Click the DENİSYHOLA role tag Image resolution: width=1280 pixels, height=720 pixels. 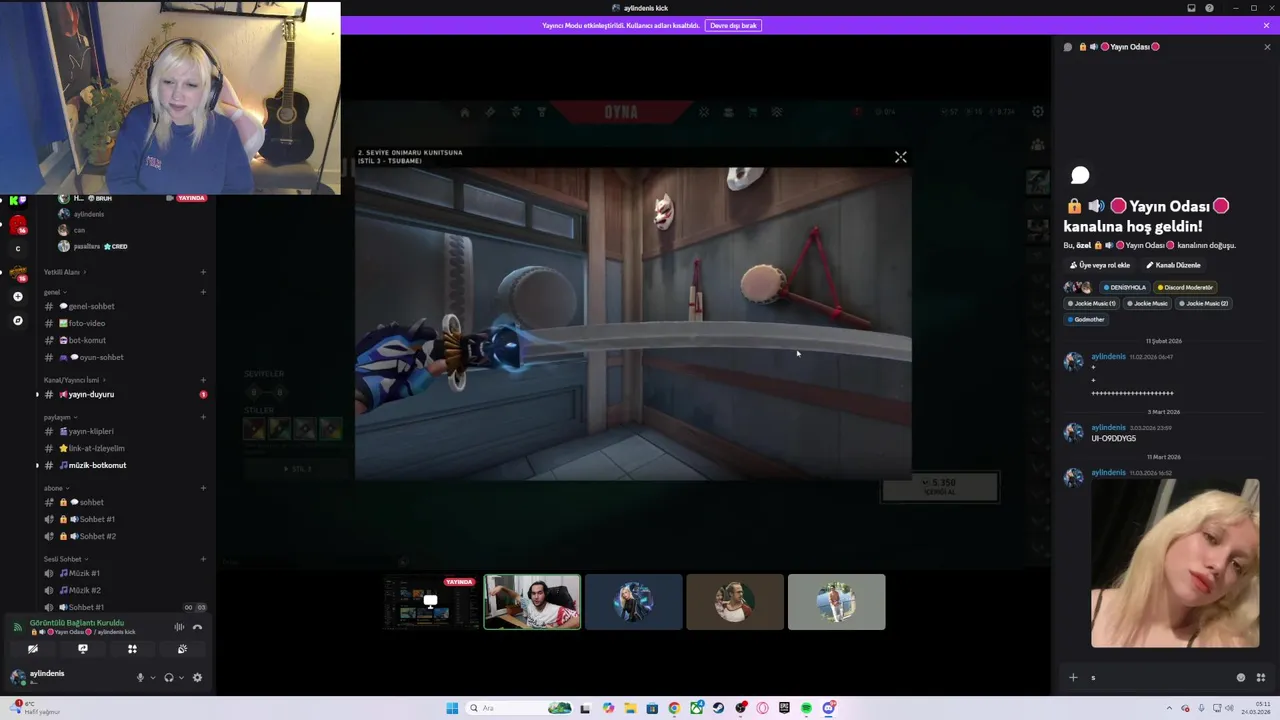[1124, 287]
